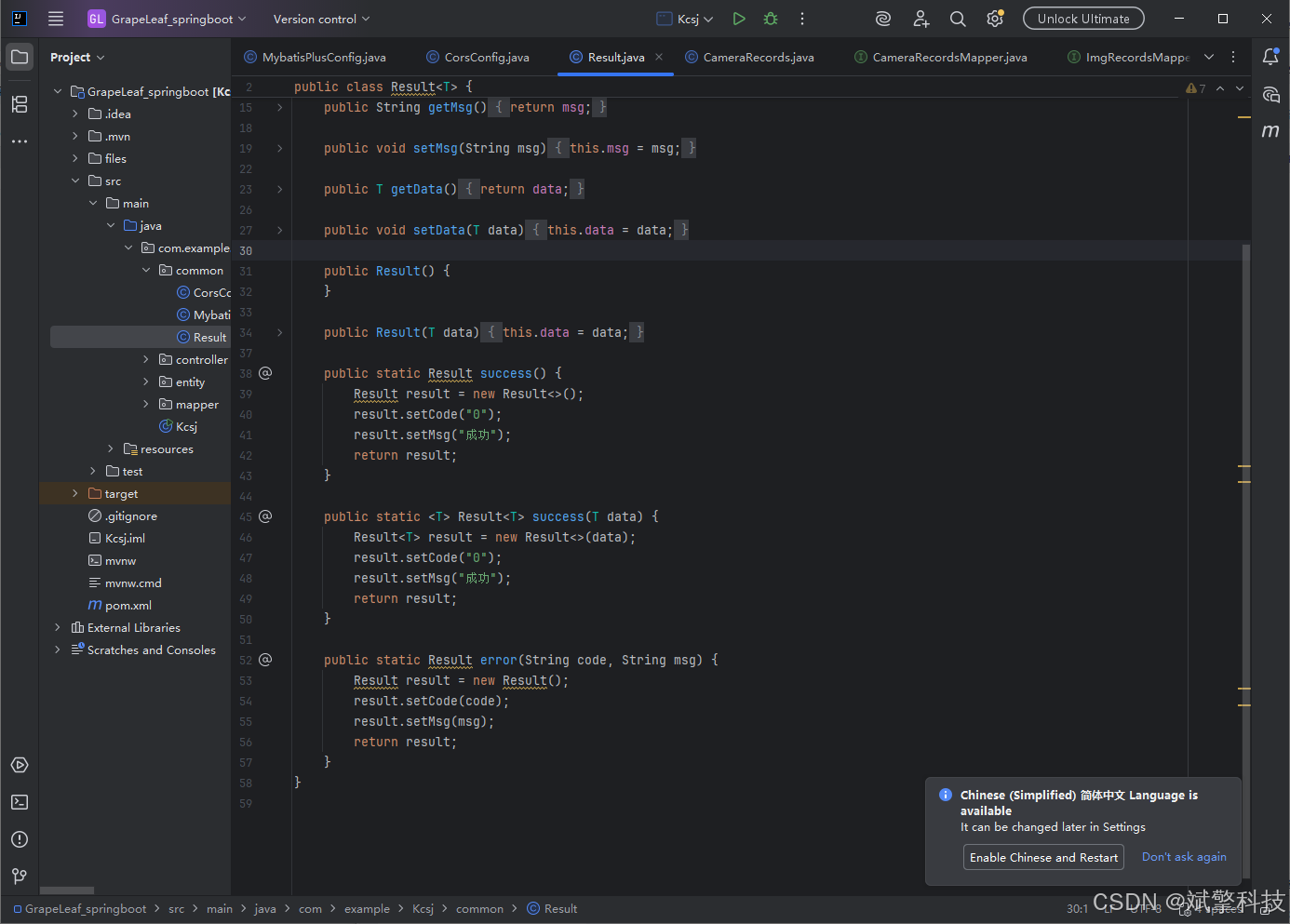Click Unlock Ultimate button
The image size is (1290, 924).
coord(1083,19)
